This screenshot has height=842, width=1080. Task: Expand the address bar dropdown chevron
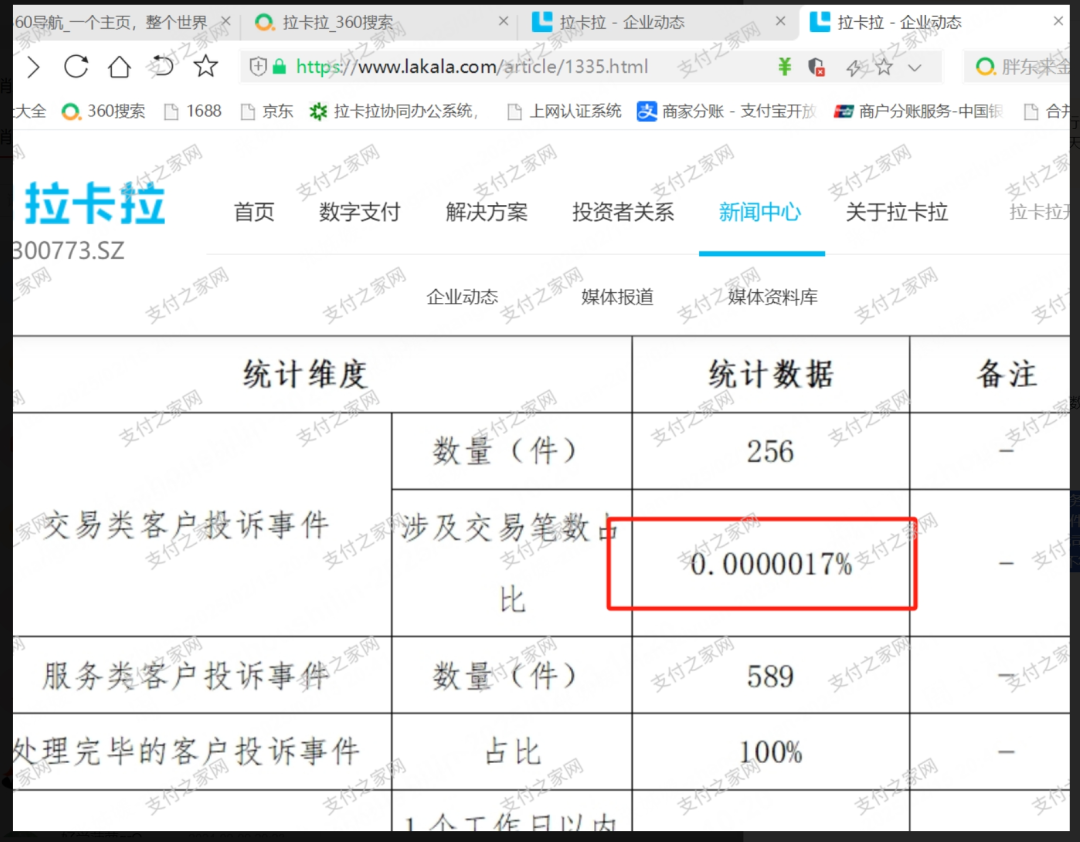tap(915, 68)
